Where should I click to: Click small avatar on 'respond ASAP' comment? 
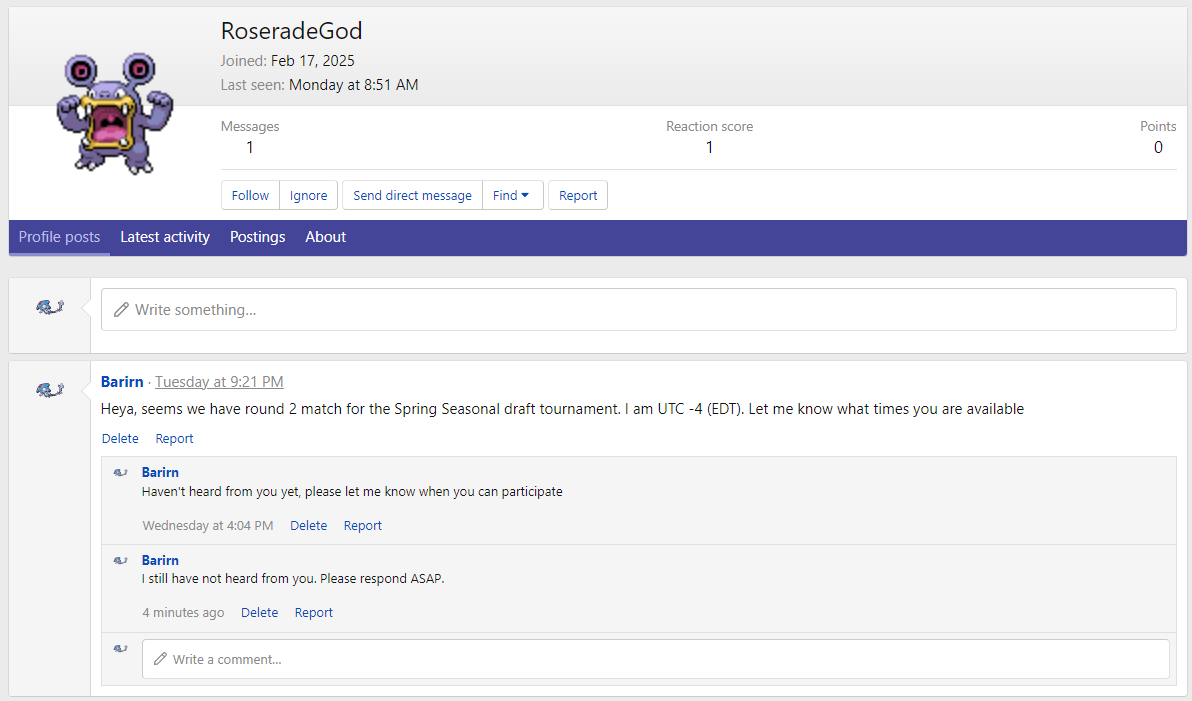120,560
